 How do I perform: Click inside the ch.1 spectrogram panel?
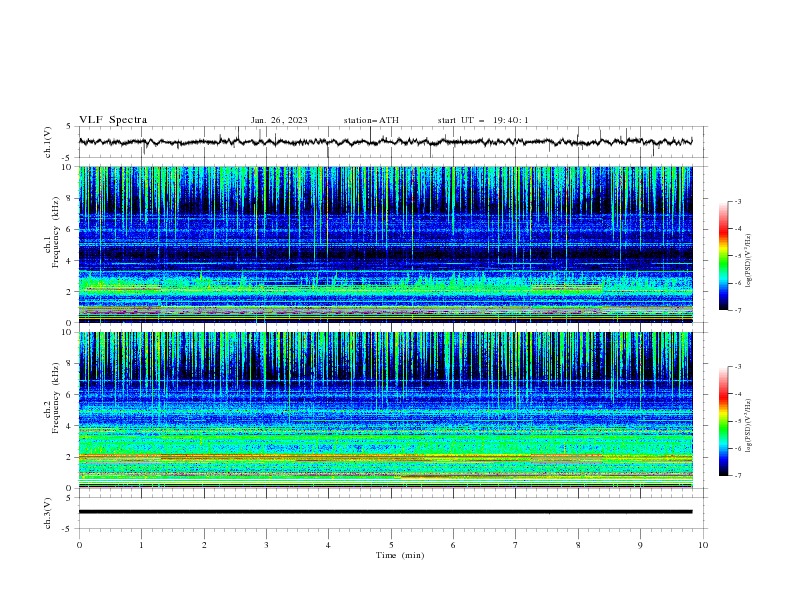click(x=385, y=244)
